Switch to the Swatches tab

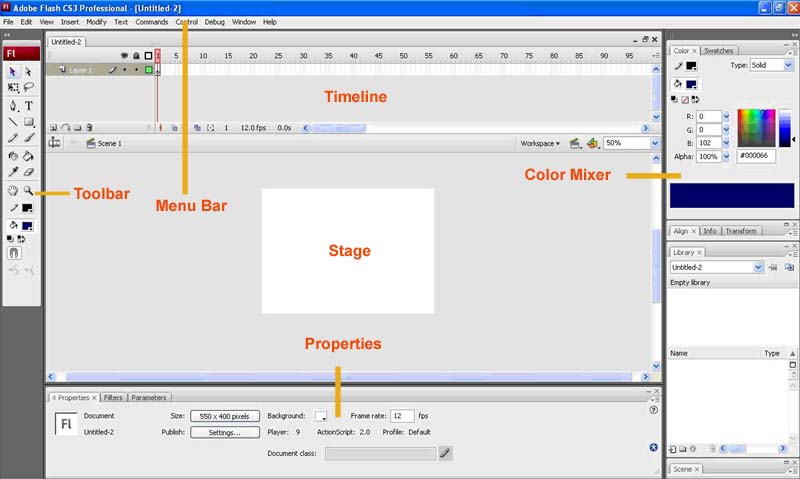(x=718, y=51)
